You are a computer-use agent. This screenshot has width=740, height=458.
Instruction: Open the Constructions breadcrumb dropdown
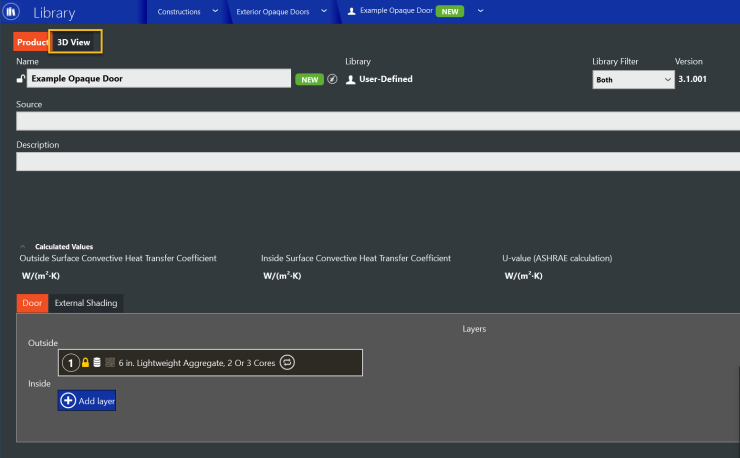pos(215,11)
